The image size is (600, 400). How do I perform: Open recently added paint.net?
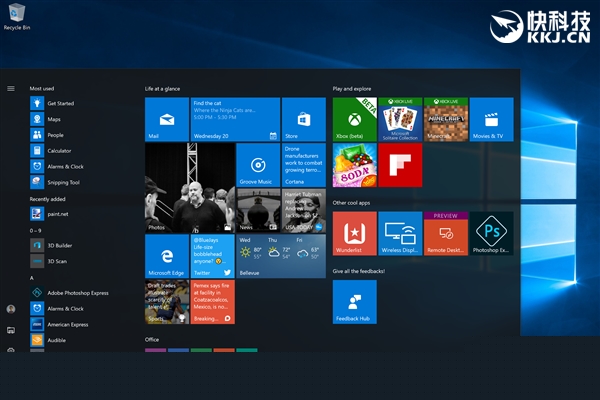tap(49, 214)
